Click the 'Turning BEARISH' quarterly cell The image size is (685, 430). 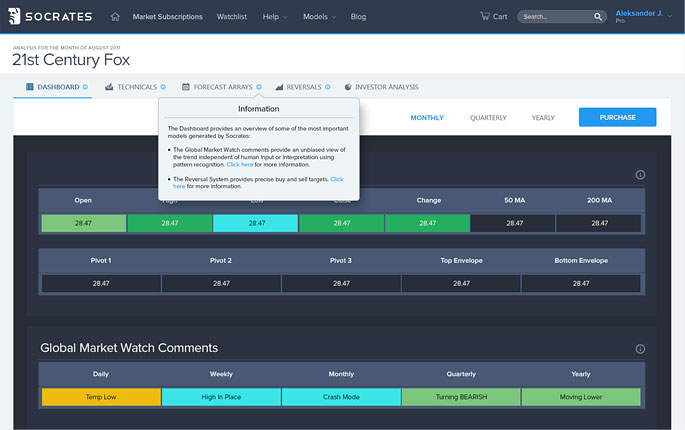tap(461, 397)
